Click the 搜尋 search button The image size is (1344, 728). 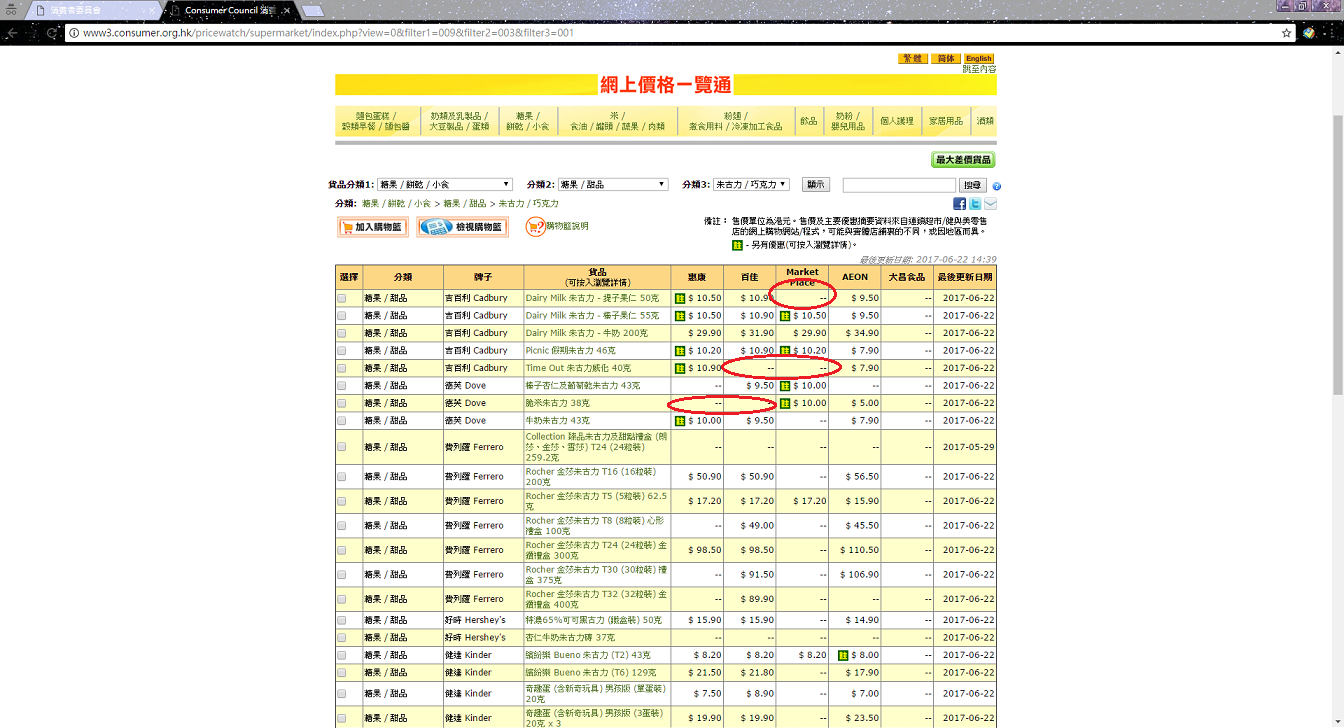(973, 186)
